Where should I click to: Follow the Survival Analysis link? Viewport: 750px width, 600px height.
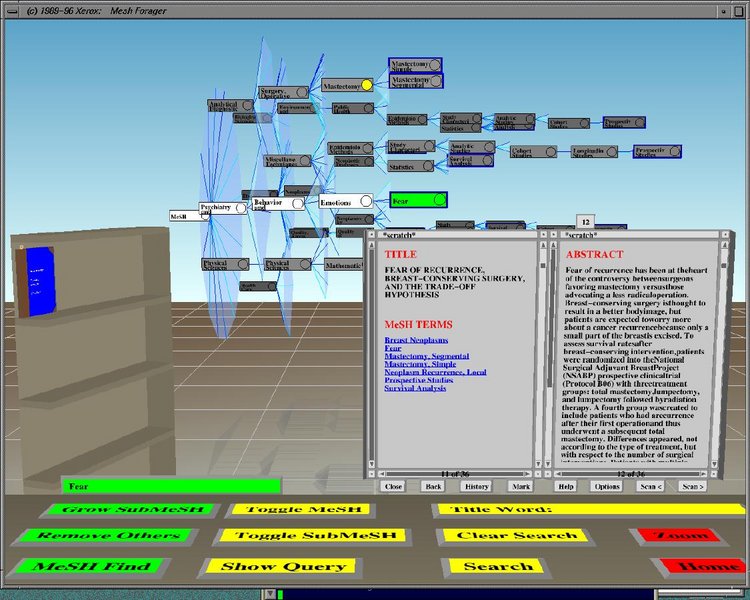click(x=415, y=388)
